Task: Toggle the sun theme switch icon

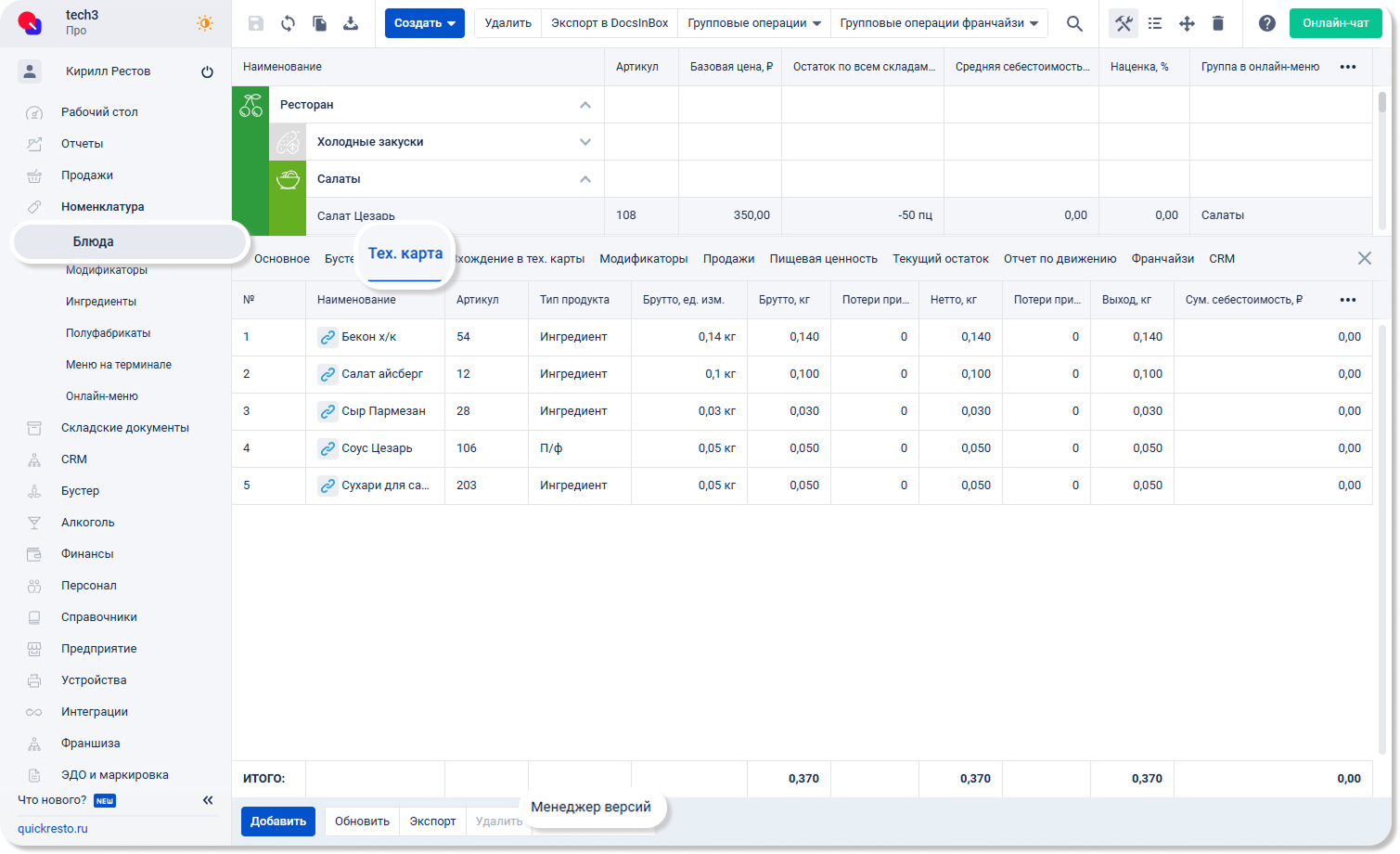Action: 204,23
